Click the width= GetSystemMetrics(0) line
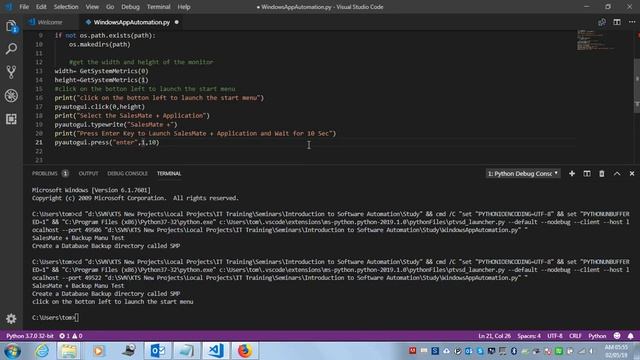 coord(102,71)
